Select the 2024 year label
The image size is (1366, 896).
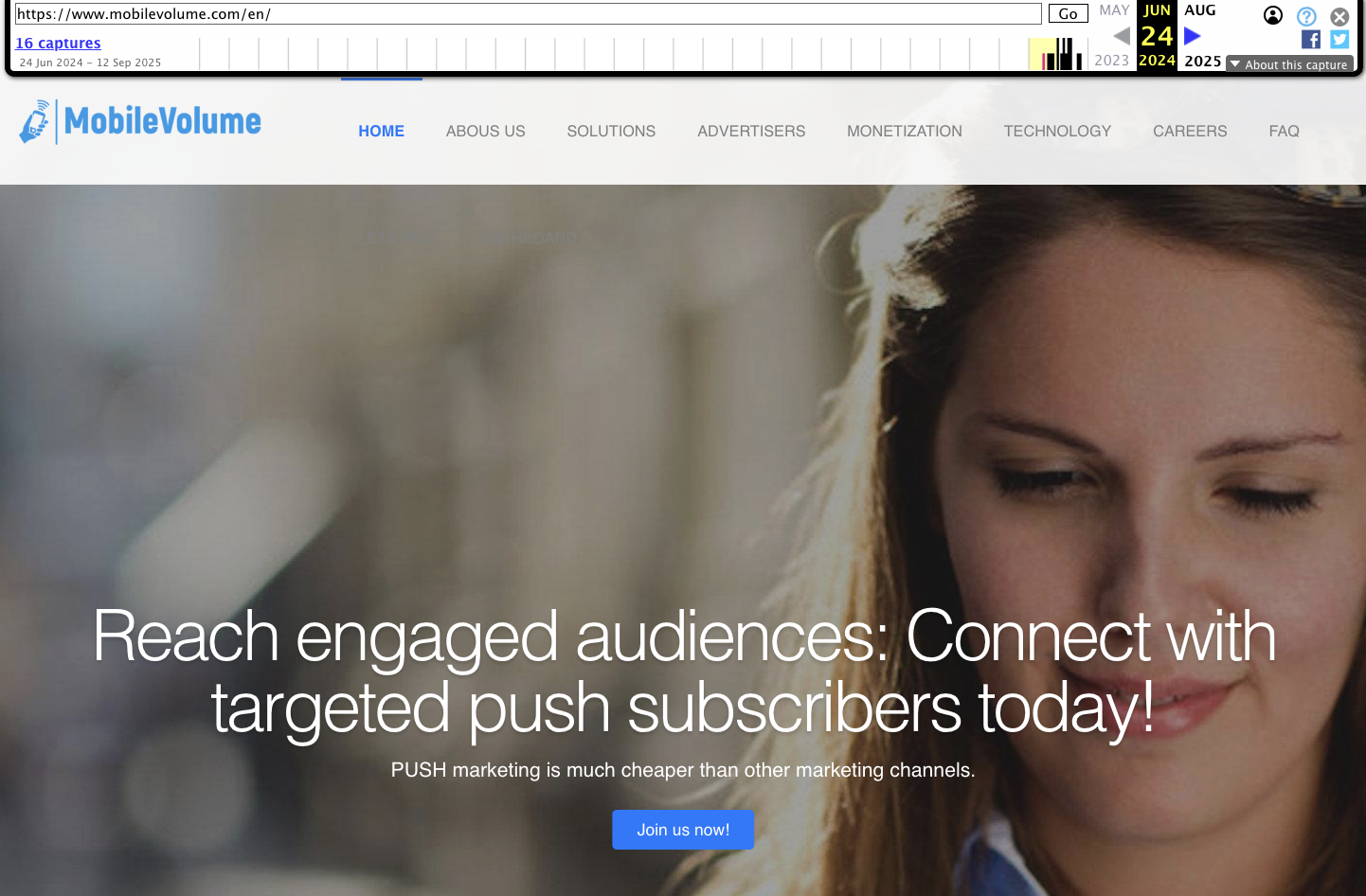pos(1157,61)
